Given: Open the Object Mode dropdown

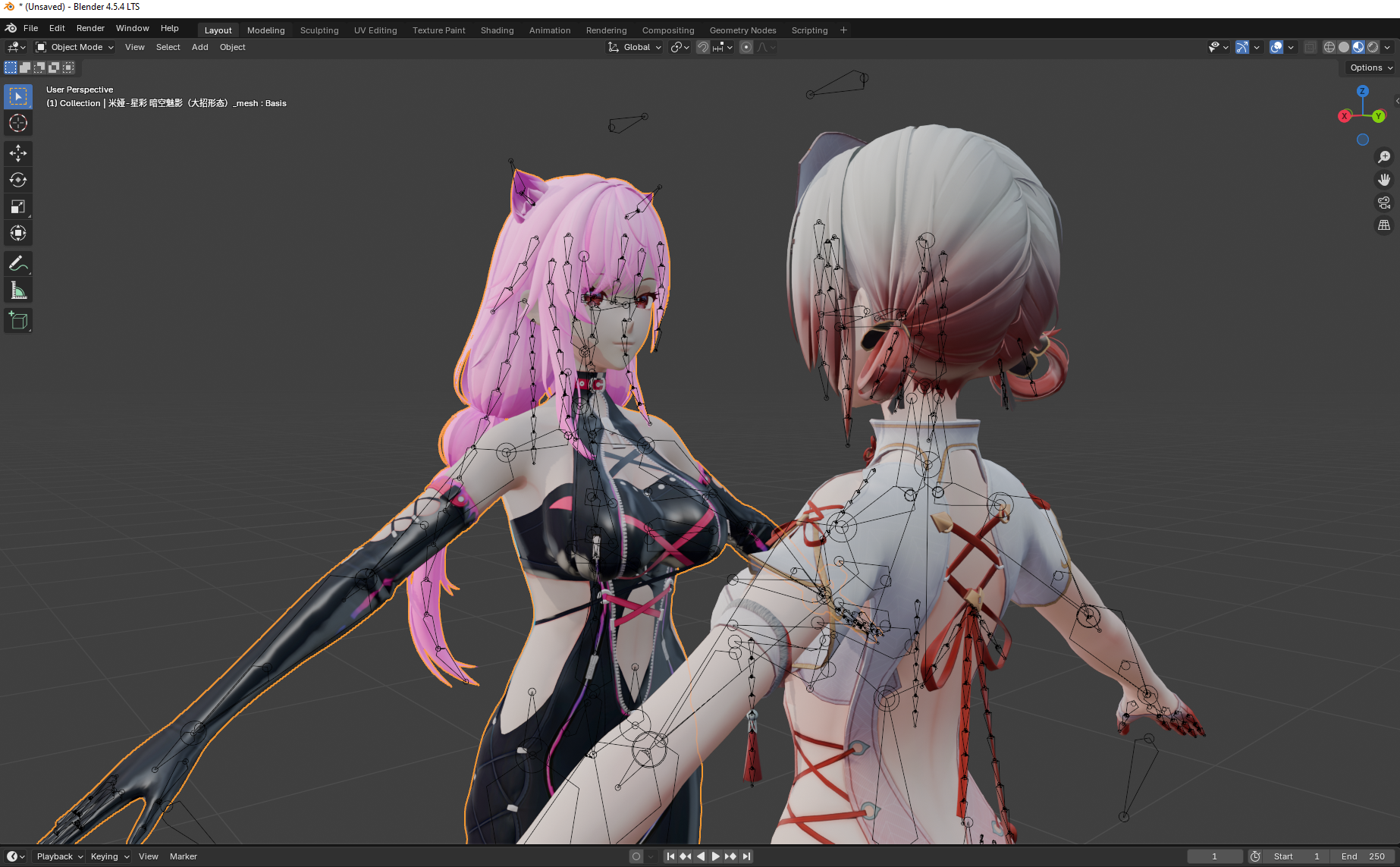Looking at the screenshot, I should pos(74,47).
